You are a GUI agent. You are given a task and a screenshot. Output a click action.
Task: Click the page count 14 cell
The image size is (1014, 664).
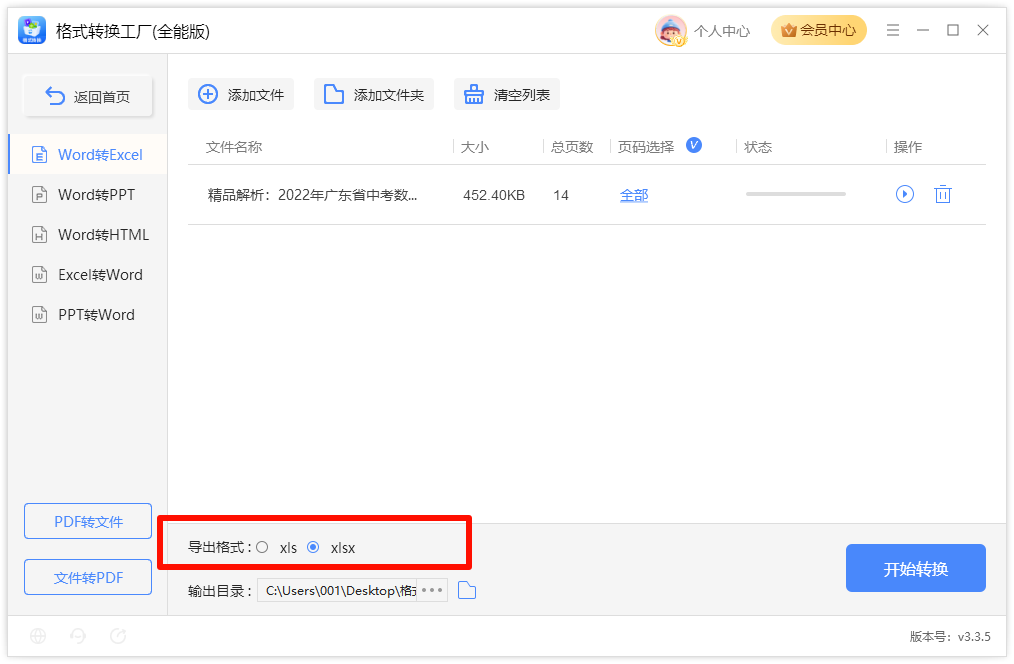point(561,195)
